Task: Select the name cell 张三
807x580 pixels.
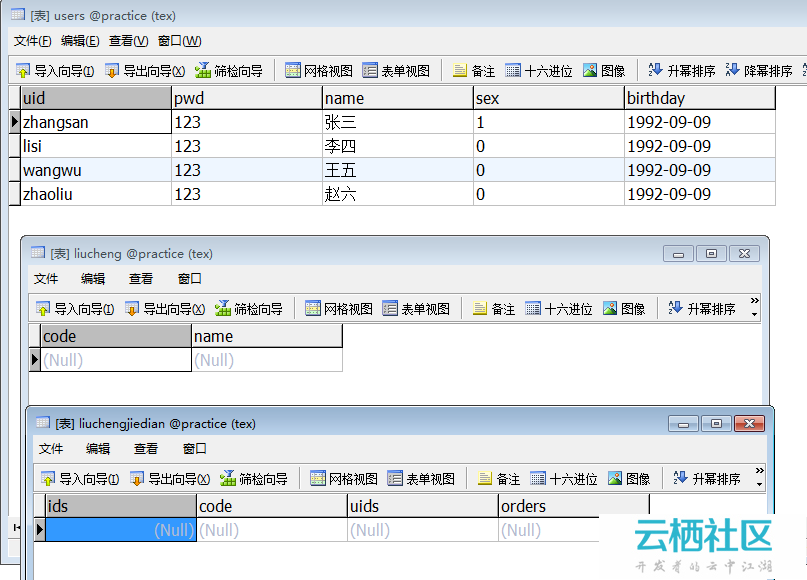Action: click(398, 122)
